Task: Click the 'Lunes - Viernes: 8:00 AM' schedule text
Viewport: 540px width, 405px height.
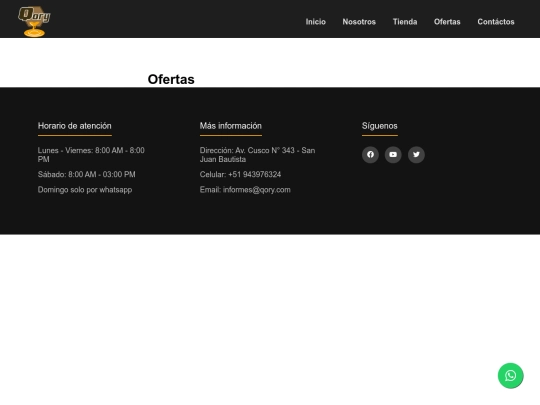Action: [91, 155]
